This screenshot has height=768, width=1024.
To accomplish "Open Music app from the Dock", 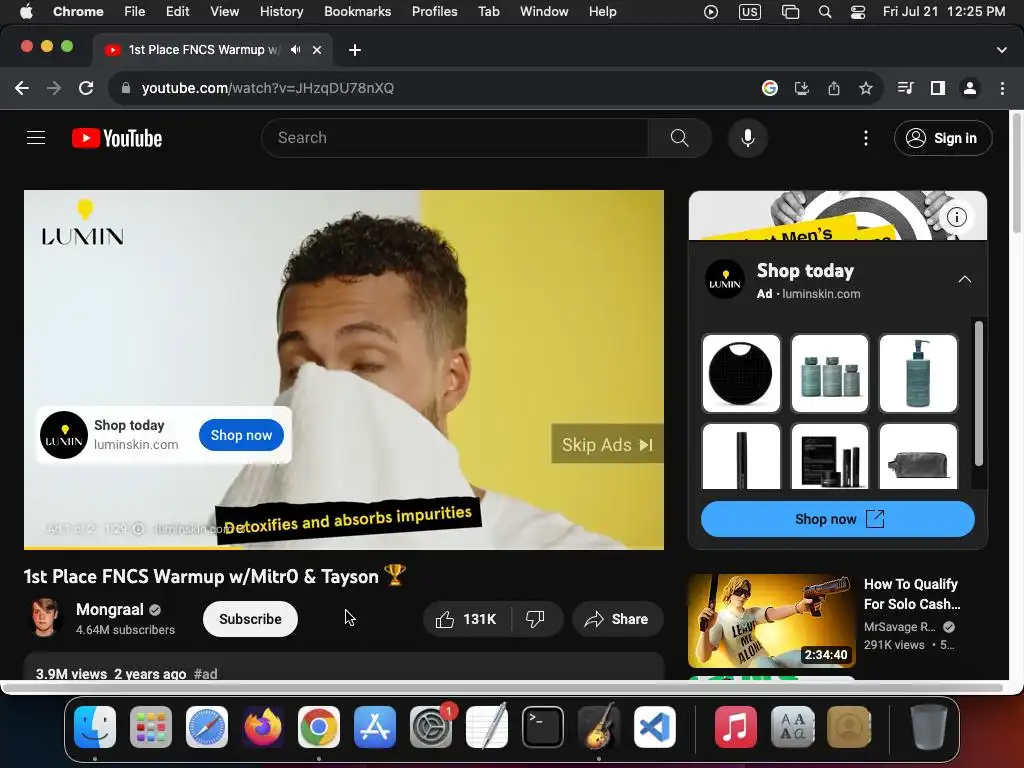I will pyautogui.click(x=735, y=727).
